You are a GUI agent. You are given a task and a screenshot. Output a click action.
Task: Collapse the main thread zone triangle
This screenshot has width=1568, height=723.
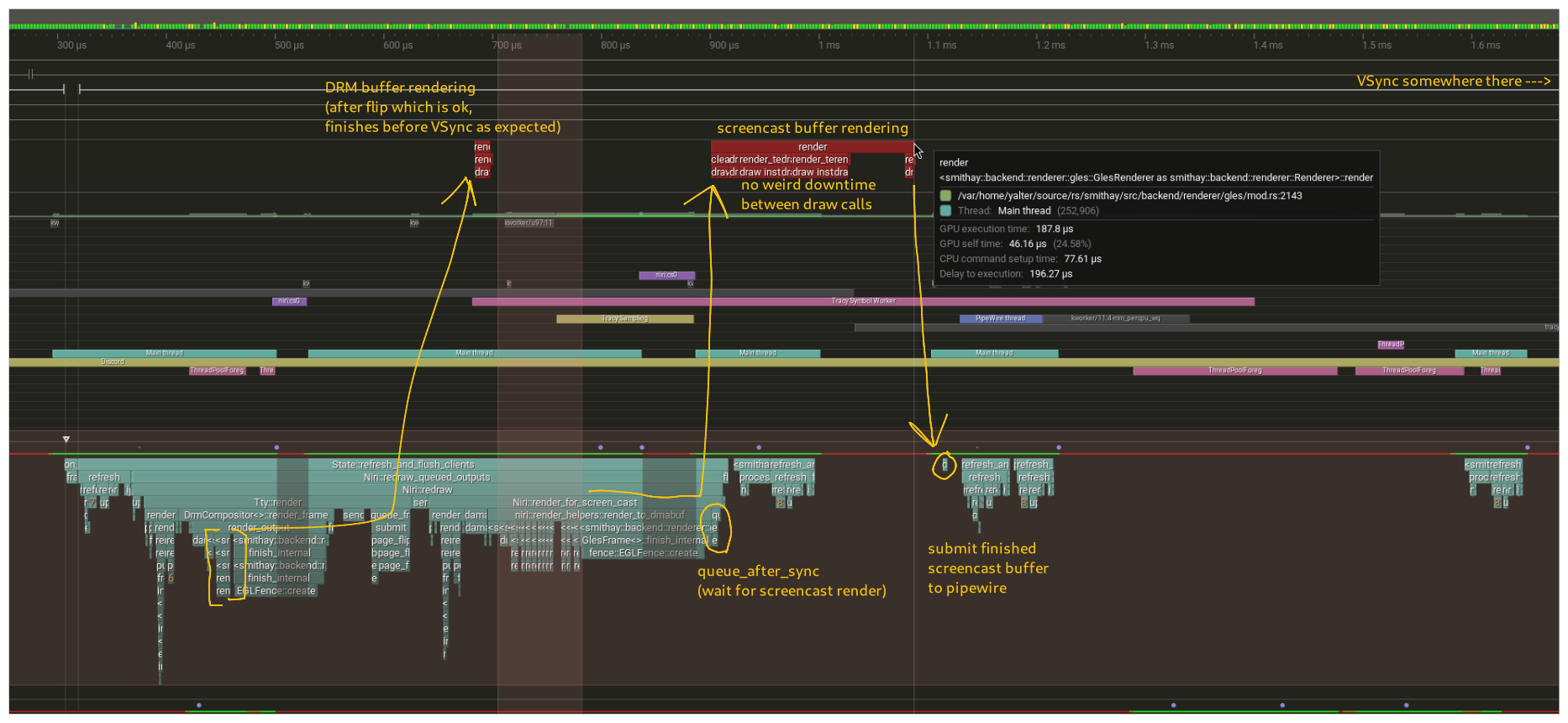[x=66, y=440]
